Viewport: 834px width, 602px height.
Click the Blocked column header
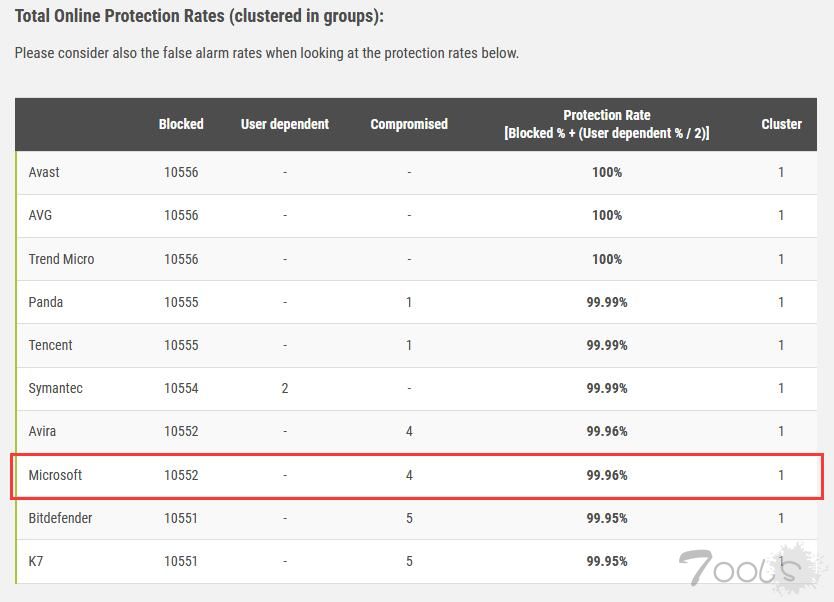(181, 124)
